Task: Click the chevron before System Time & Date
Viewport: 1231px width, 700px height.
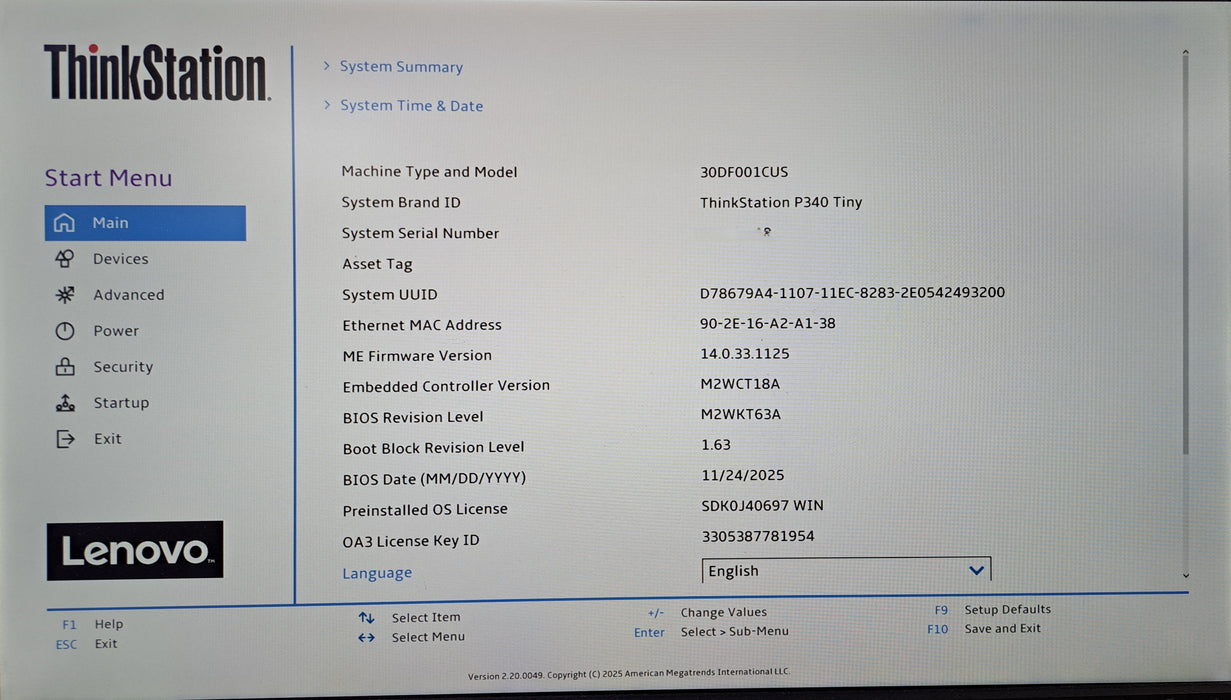Action: pyautogui.click(x=326, y=105)
